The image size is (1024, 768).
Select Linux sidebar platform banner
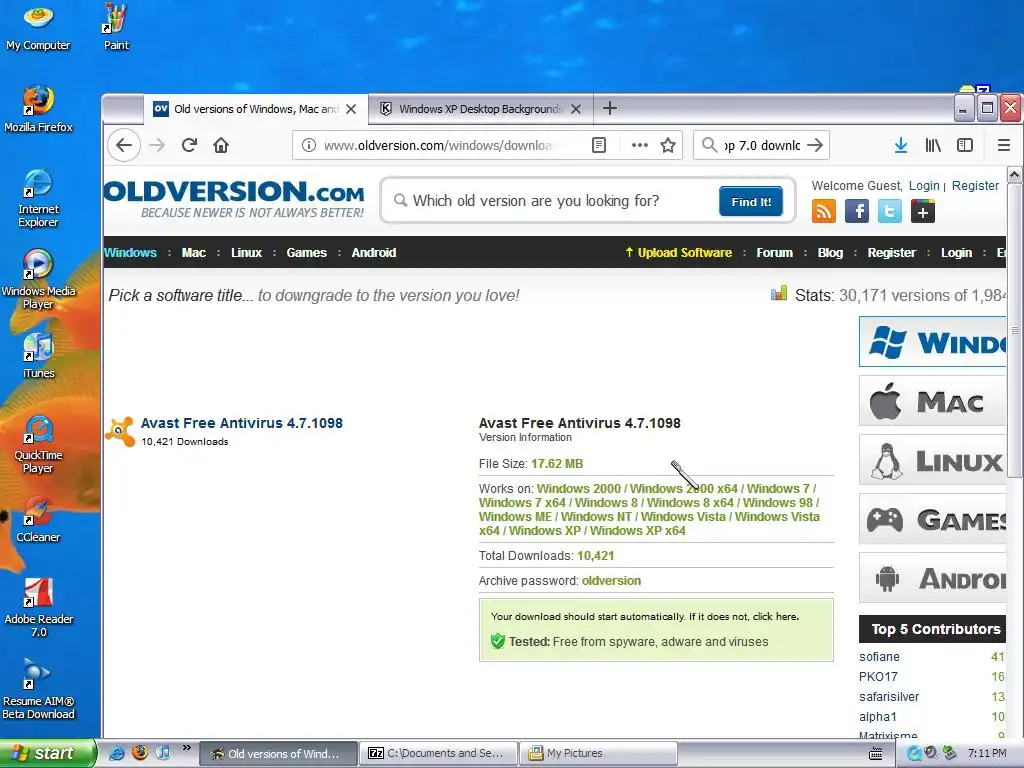pos(933,460)
